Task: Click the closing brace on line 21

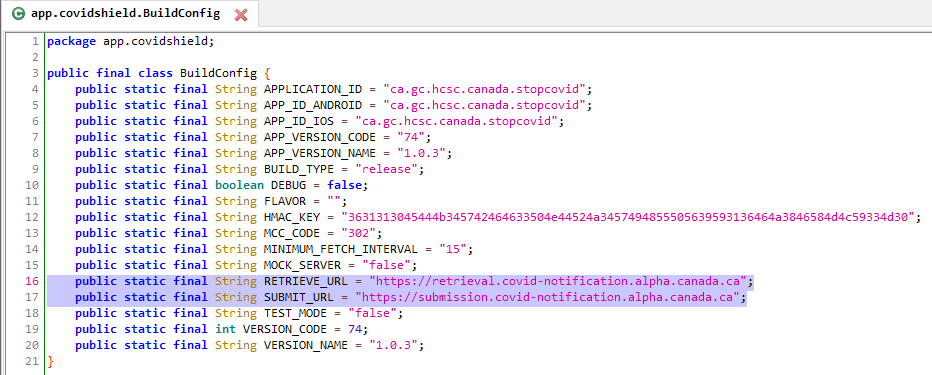Action: click(x=51, y=361)
